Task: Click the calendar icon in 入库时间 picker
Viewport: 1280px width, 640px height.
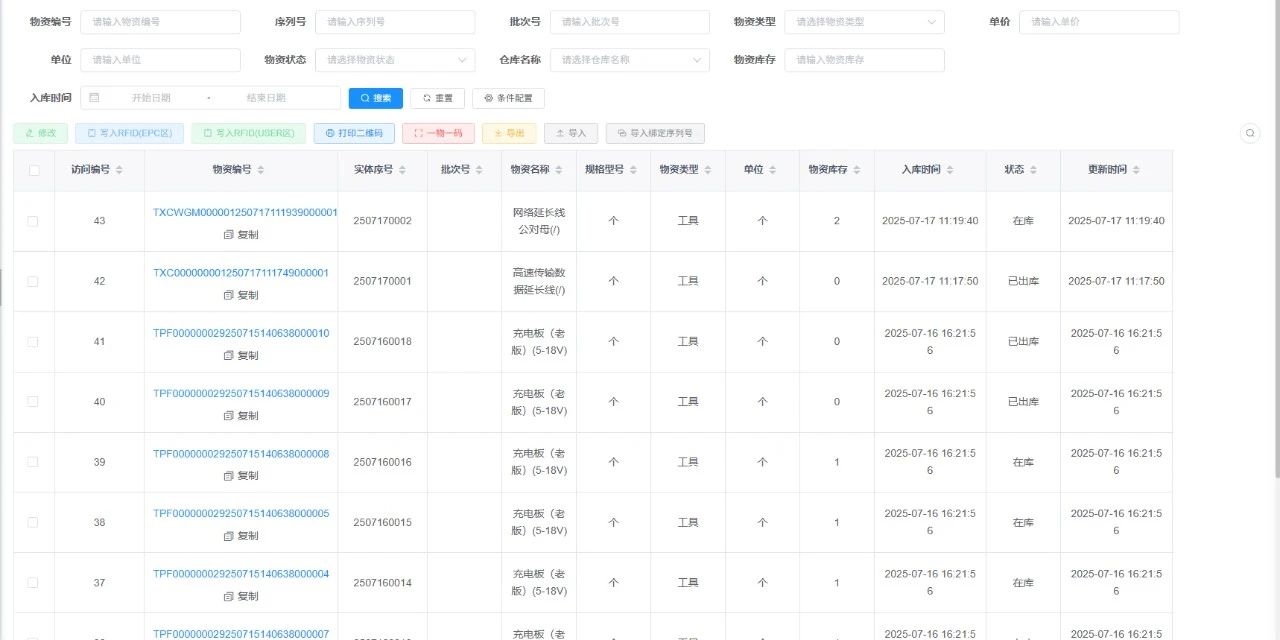Action: [x=94, y=98]
